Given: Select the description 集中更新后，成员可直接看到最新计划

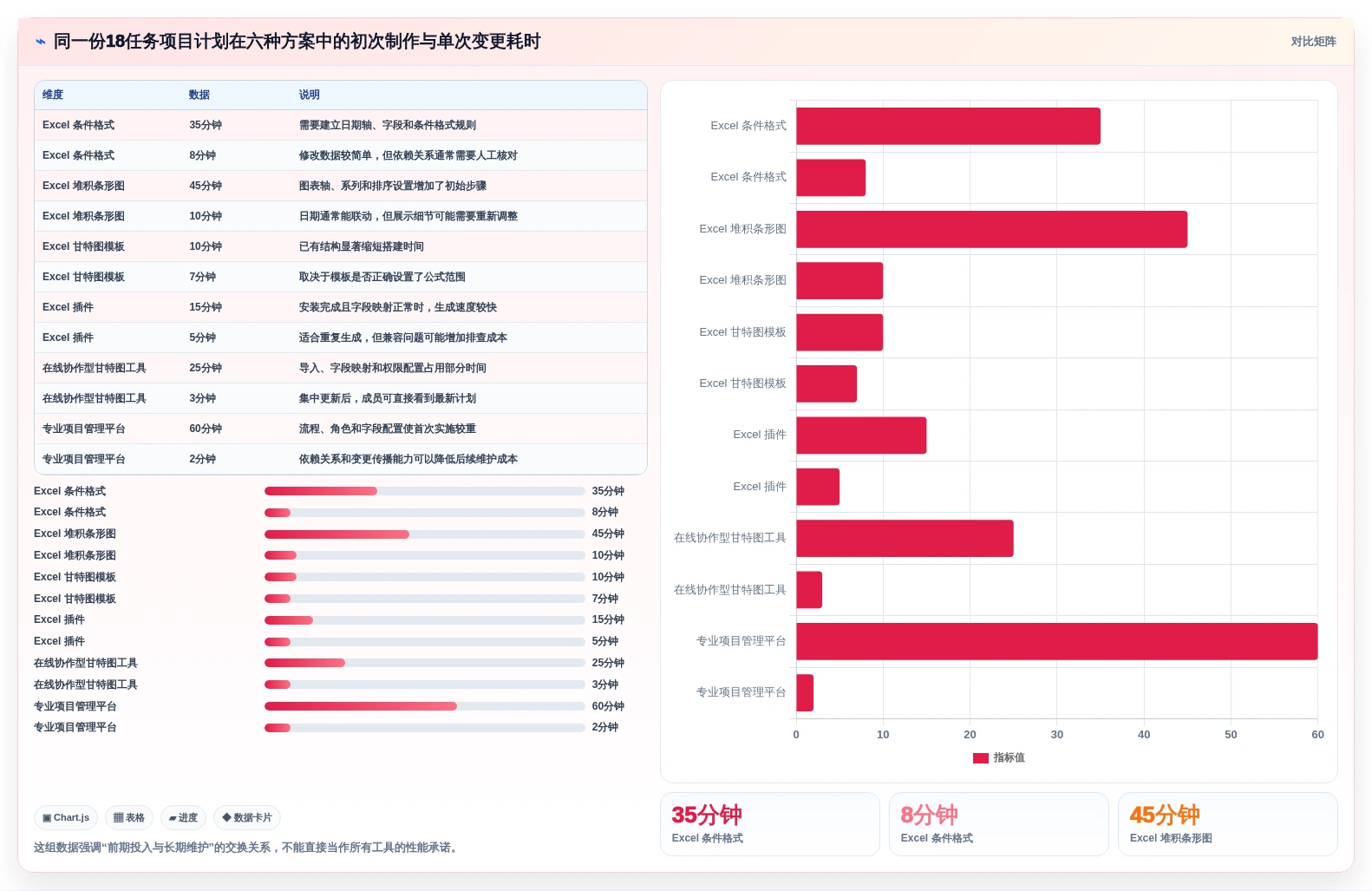Looking at the screenshot, I should [388, 398].
